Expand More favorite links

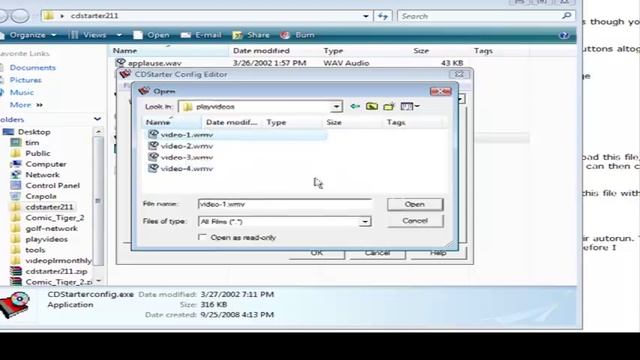point(26,105)
